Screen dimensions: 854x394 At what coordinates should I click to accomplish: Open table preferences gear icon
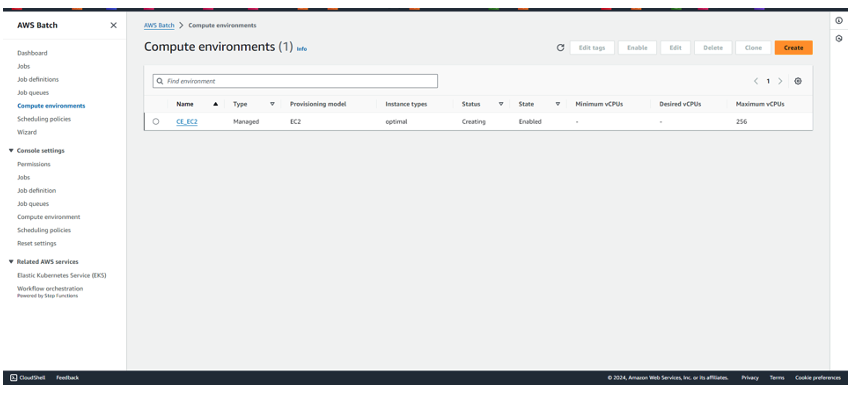[798, 81]
